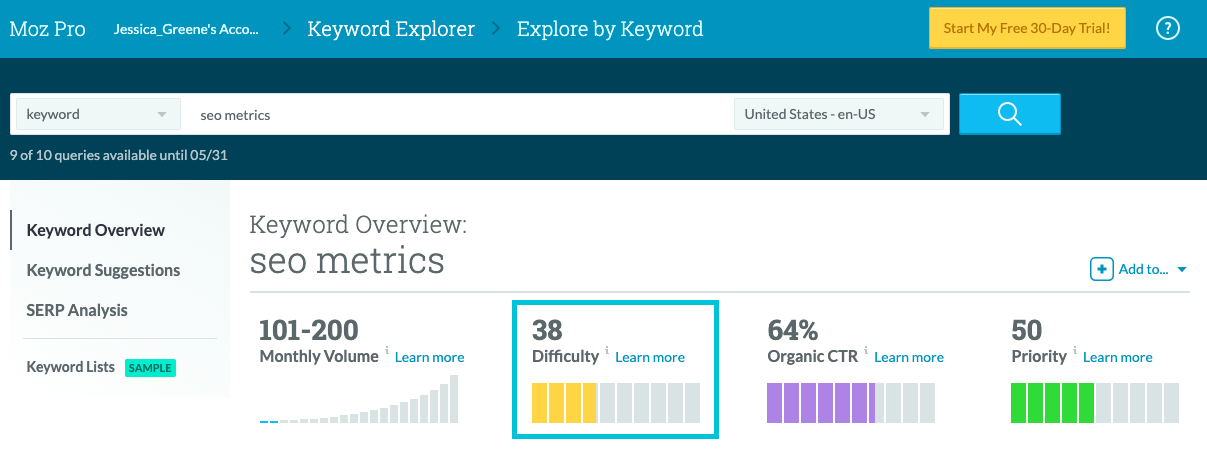Show info tooltip for Monthly Volume

click(x=387, y=351)
